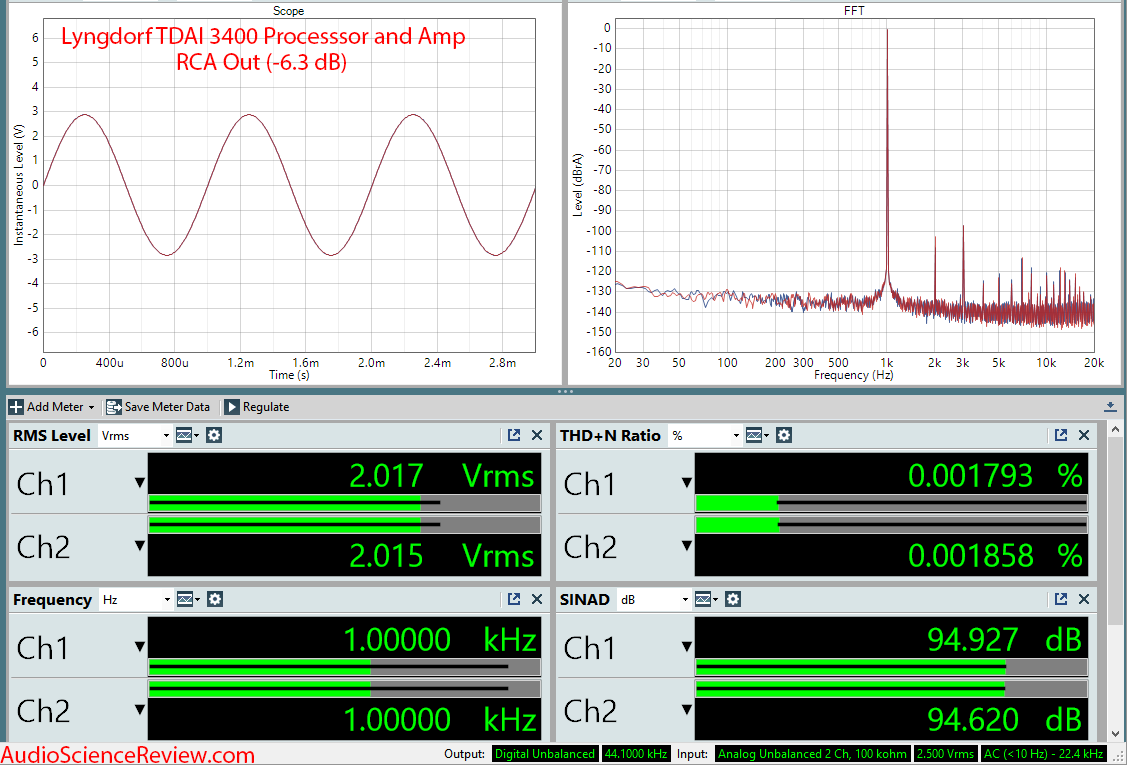This screenshot has width=1127, height=765.
Task: Click the Frequency meter settings gear
Action: (x=214, y=599)
